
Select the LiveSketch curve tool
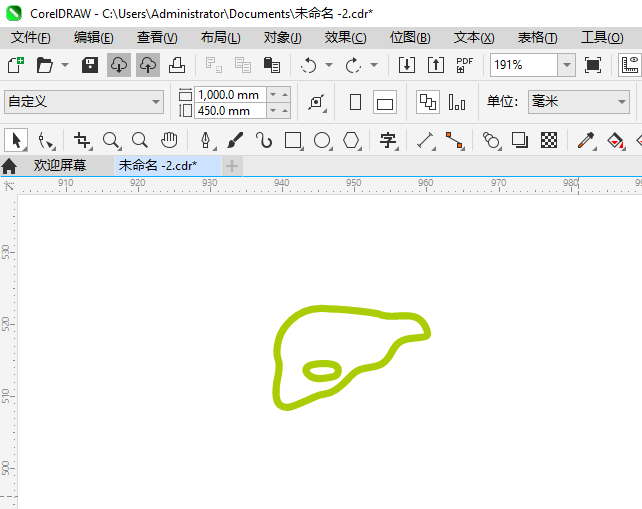(x=264, y=140)
